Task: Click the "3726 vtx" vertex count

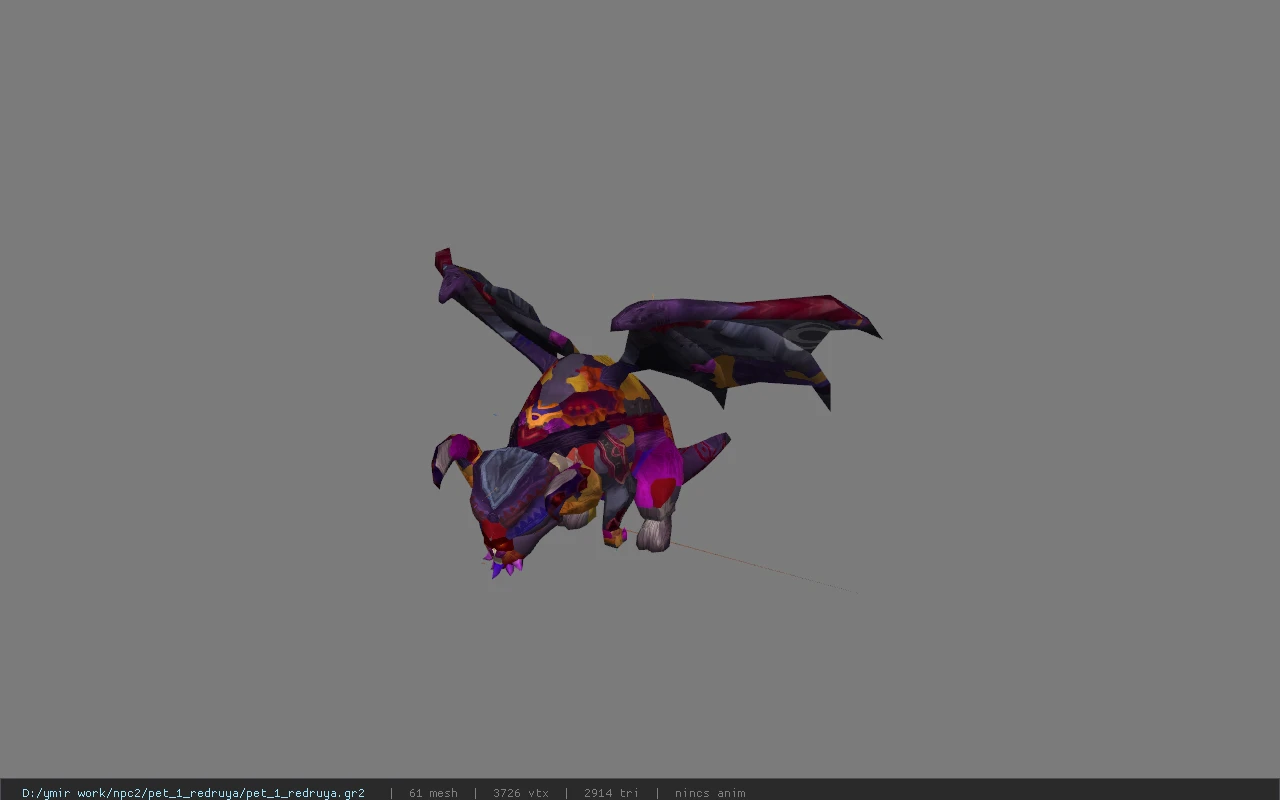Action: (520, 793)
